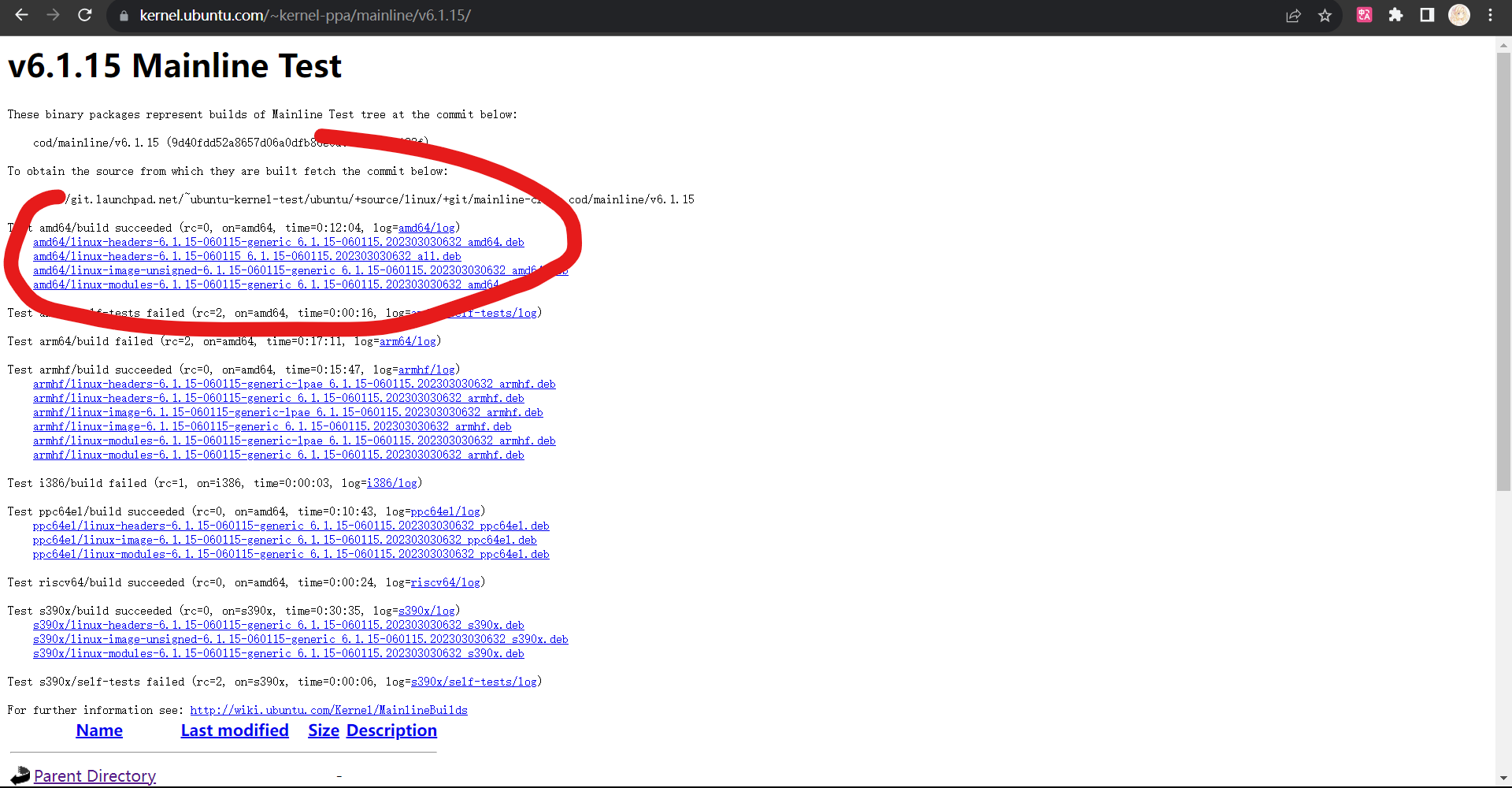Click the Parent Directory back-arrow icon
Screen dimensions: 1512x788
pyautogui.click(x=20, y=776)
